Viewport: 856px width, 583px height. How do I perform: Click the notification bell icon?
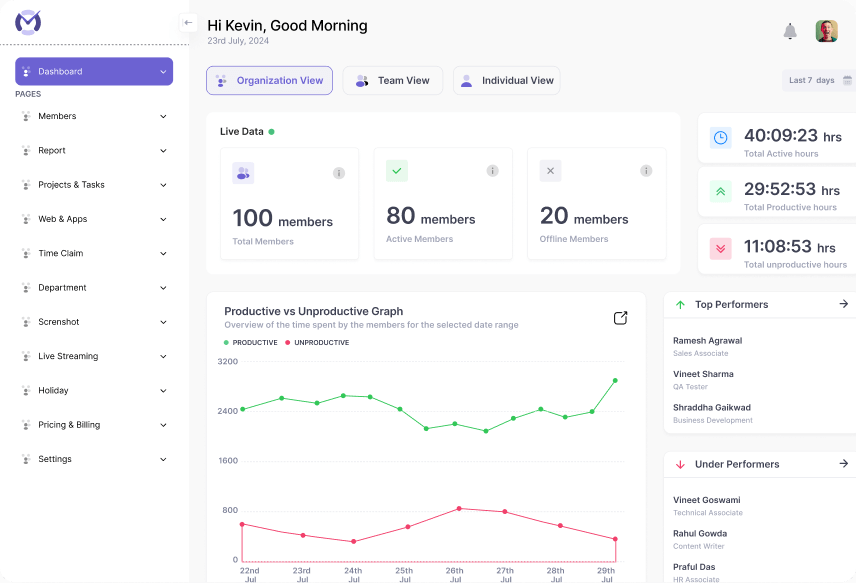[x=790, y=31]
